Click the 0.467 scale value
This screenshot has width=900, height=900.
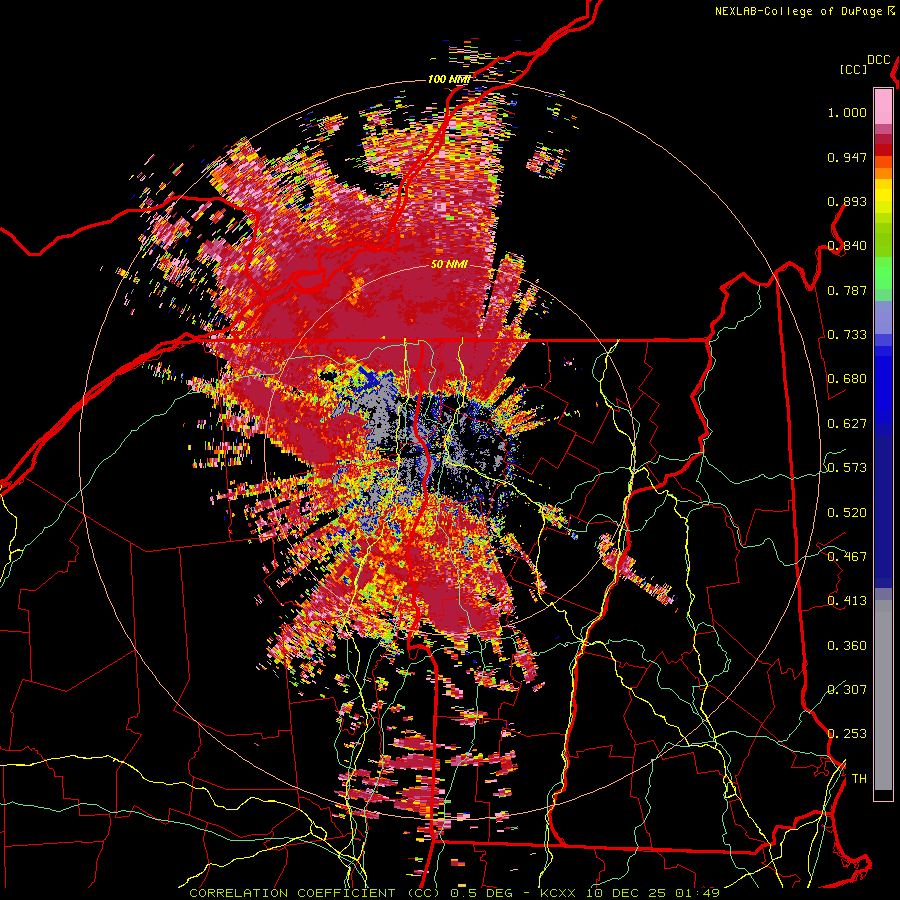click(x=847, y=557)
